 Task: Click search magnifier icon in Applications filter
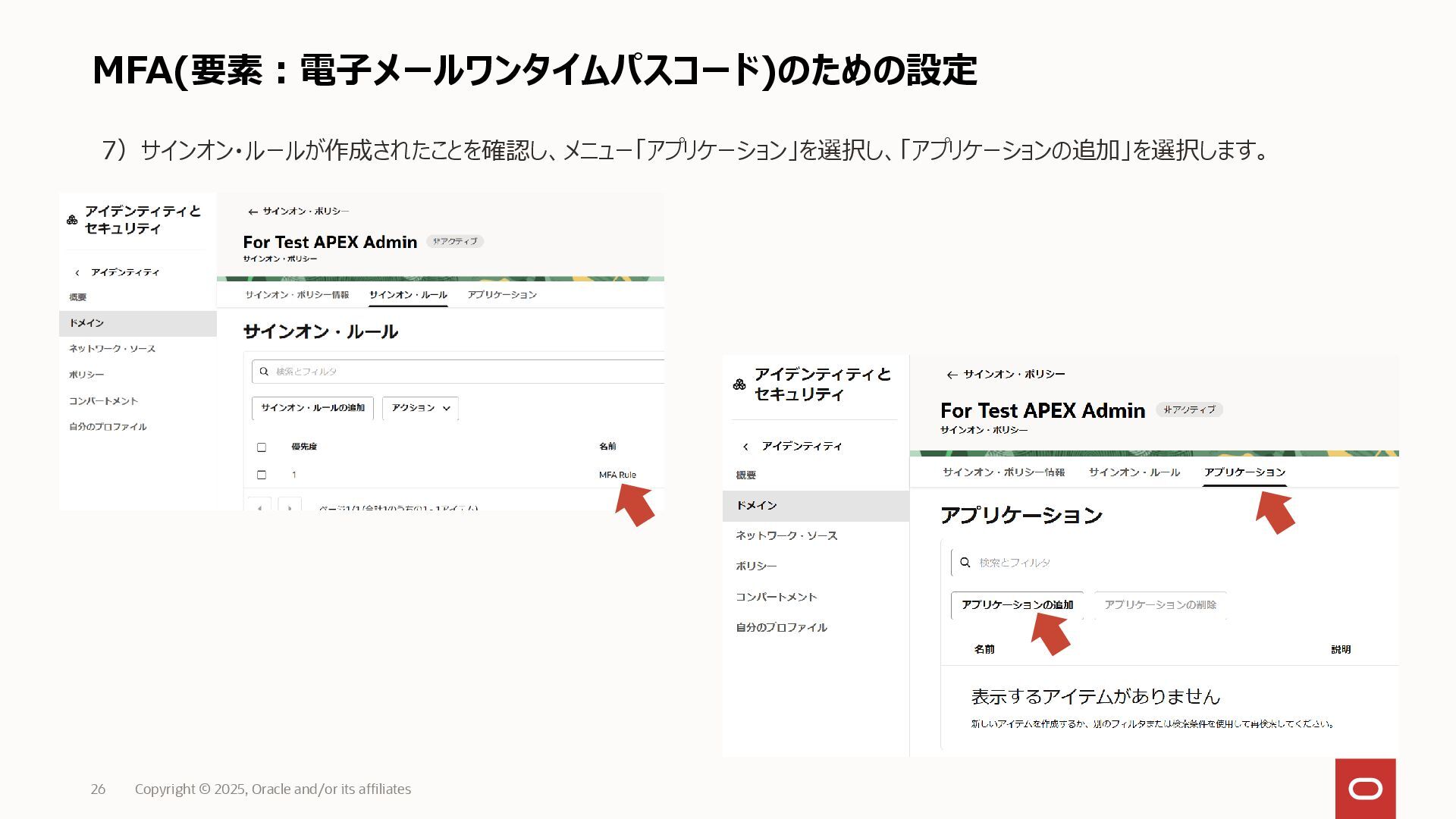965,563
